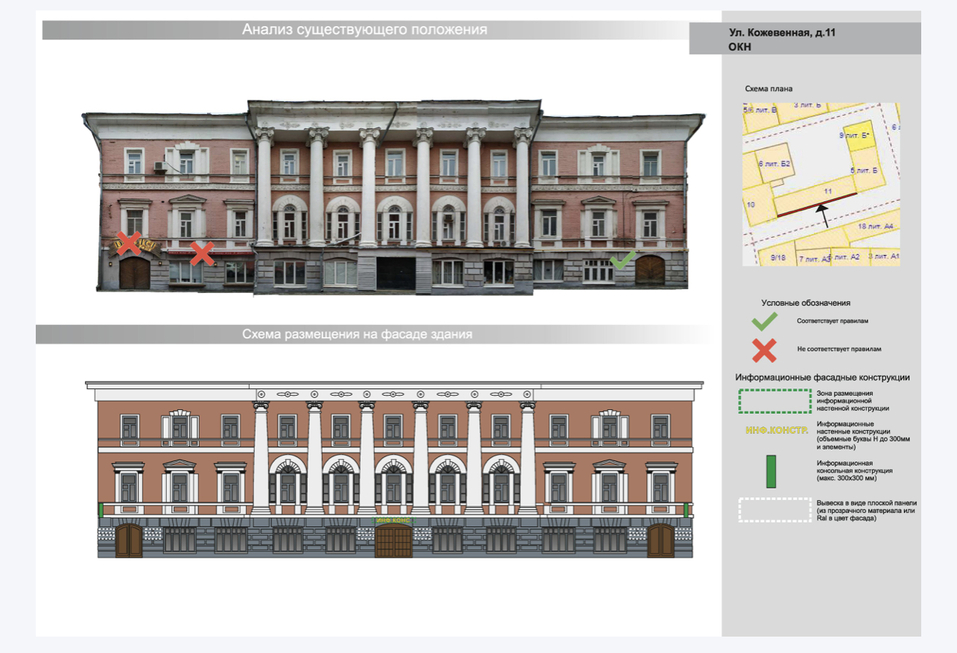Click the 'Условные обозначения' legend heading
957x653 pixels.
click(805, 303)
